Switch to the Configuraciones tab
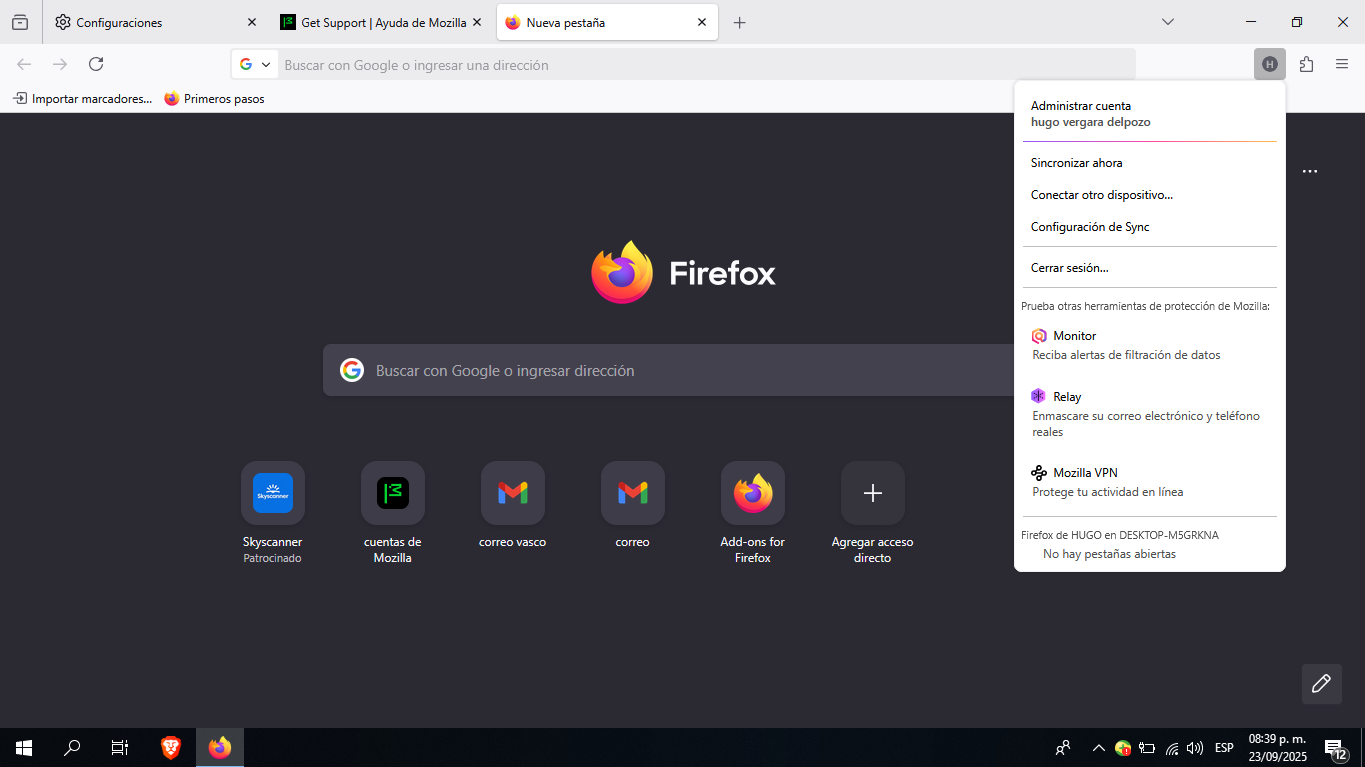Viewport: 1365px width, 767px height. (156, 22)
